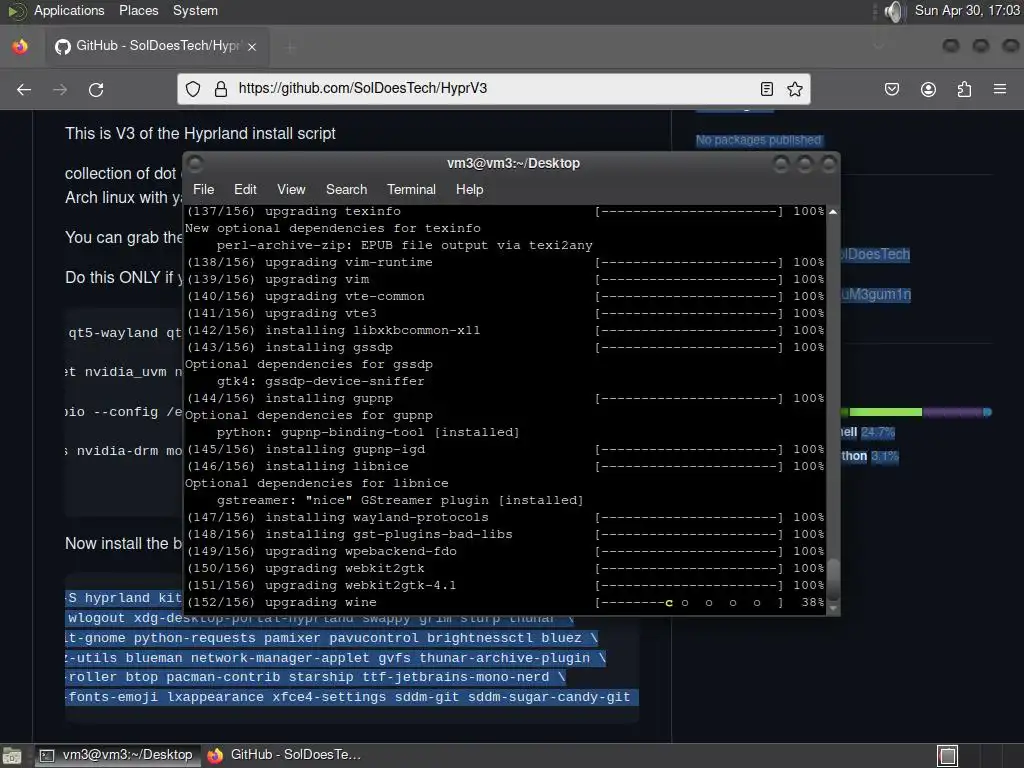
Task: Click the line installing wayland-protocols
Action: pos(504,517)
